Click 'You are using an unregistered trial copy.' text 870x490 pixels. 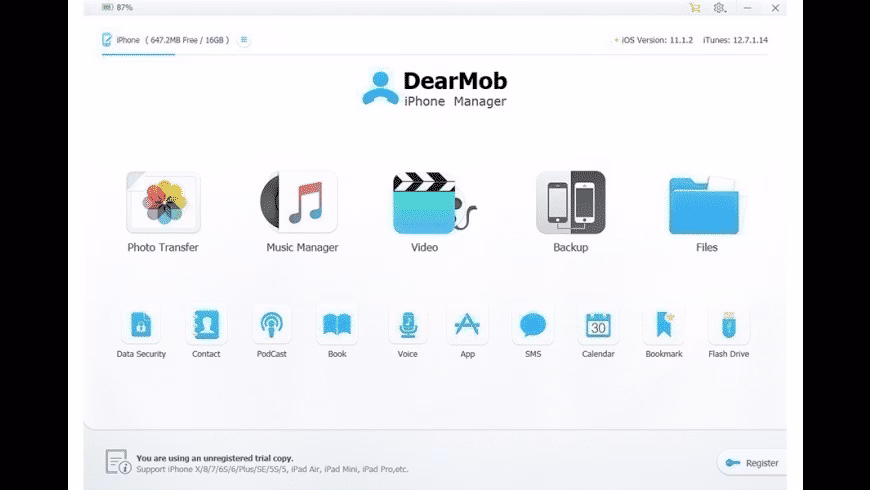coord(215,458)
